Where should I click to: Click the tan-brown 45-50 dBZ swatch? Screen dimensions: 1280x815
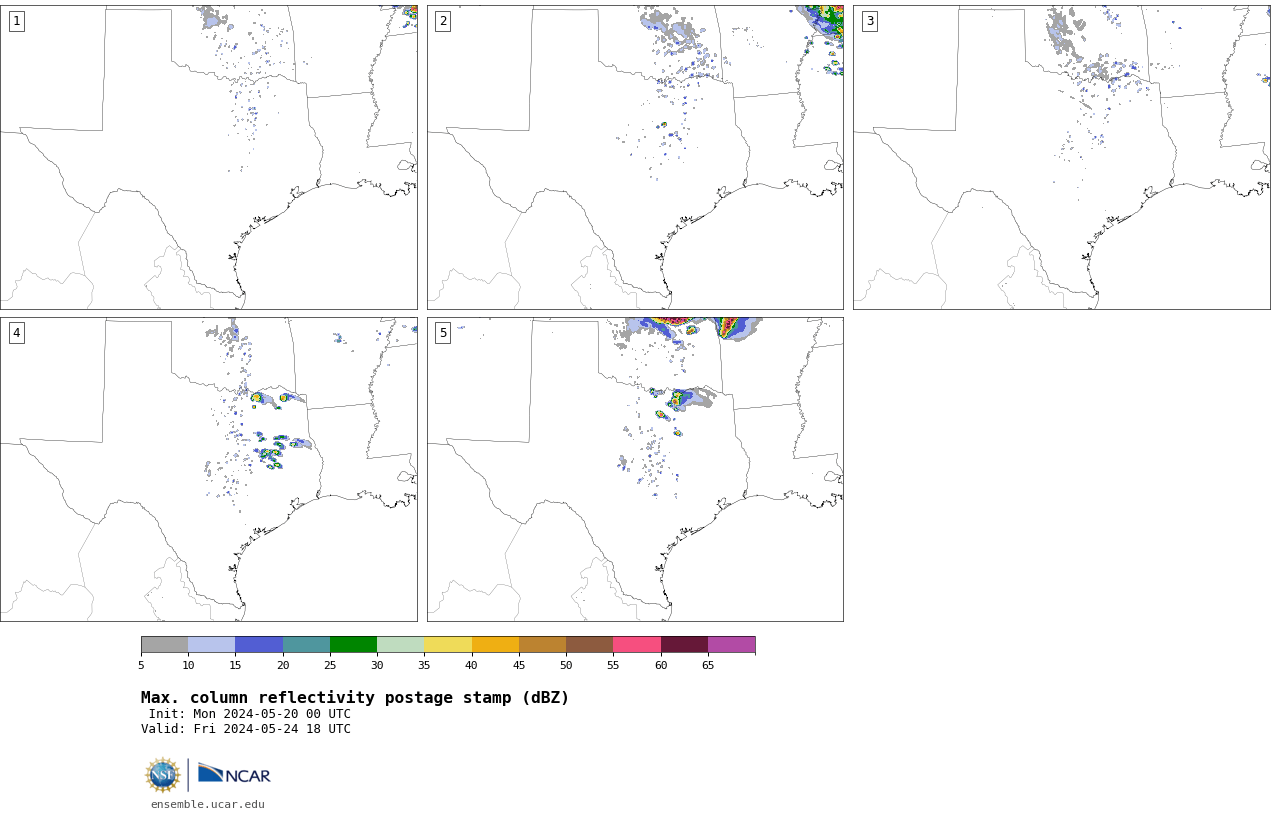pos(542,644)
